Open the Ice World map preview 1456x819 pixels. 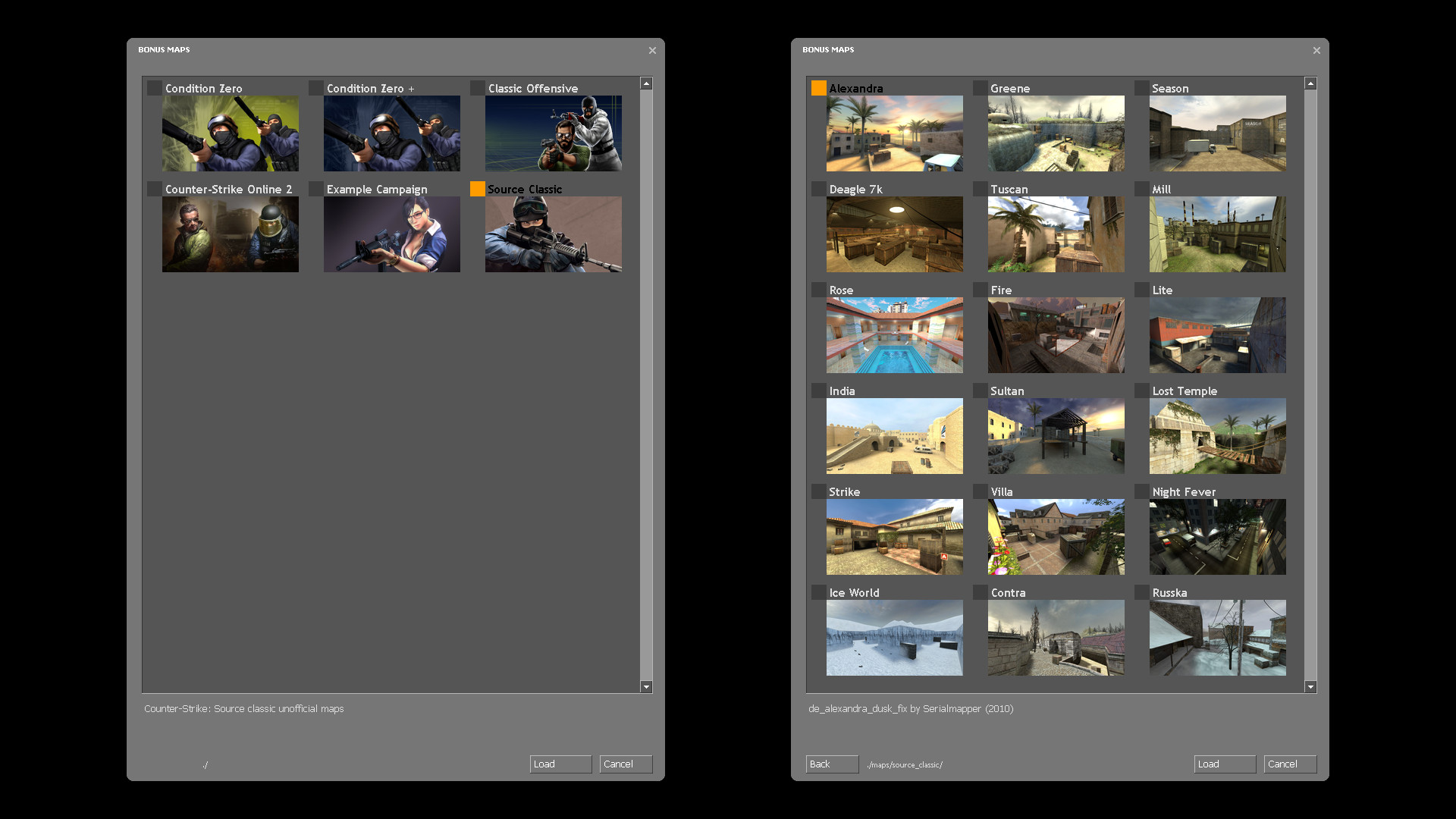(x=895, y=638)
